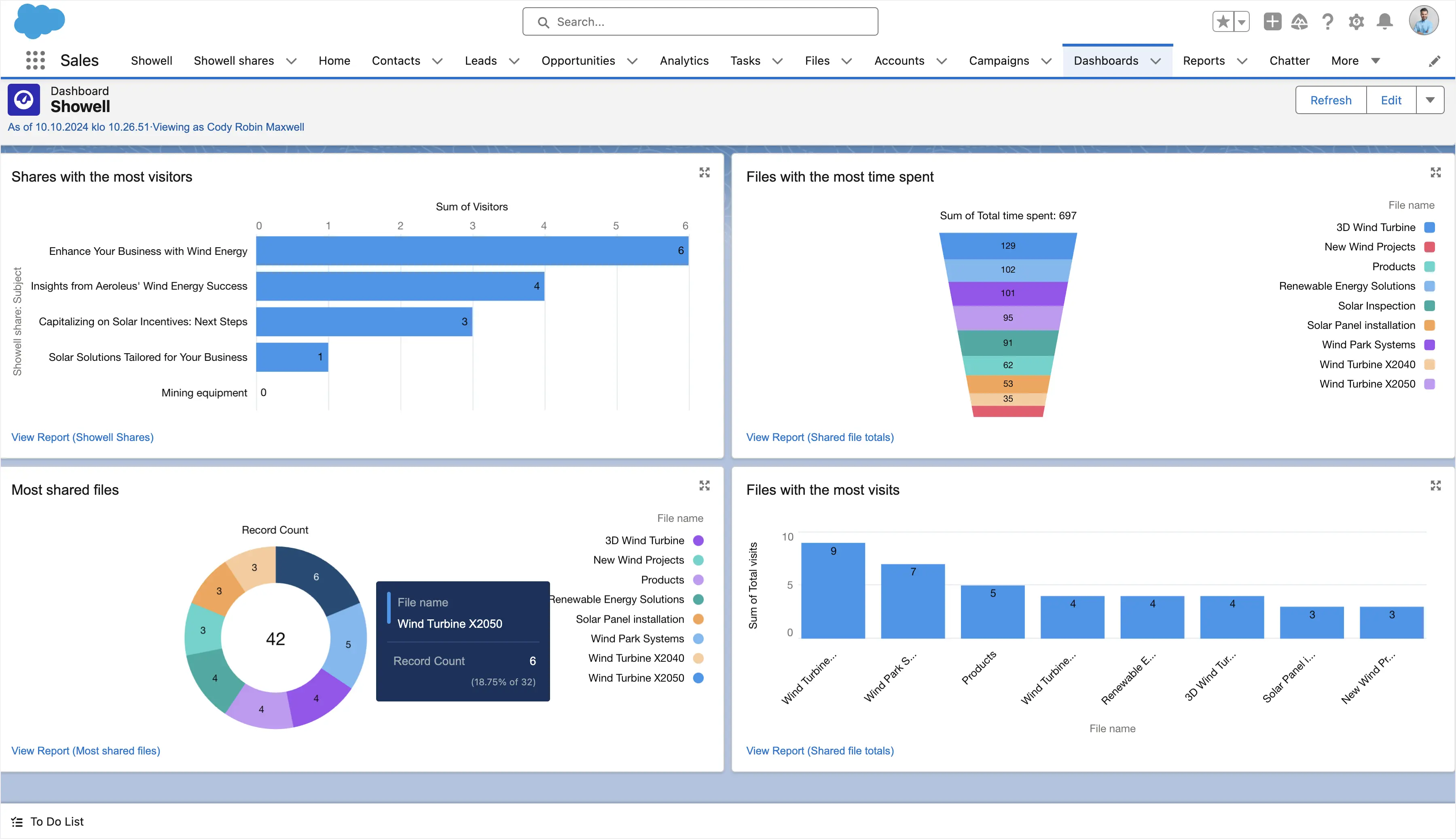Click the Capitalizing on Solar Incentives bar
This screenshot has width=1456, height=839.
364,322
